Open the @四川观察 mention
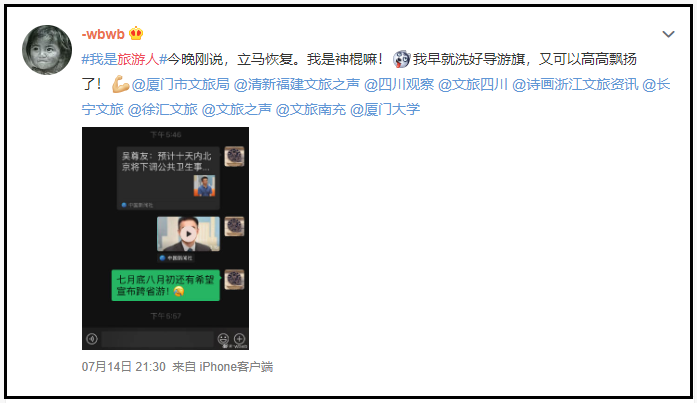 399,84
